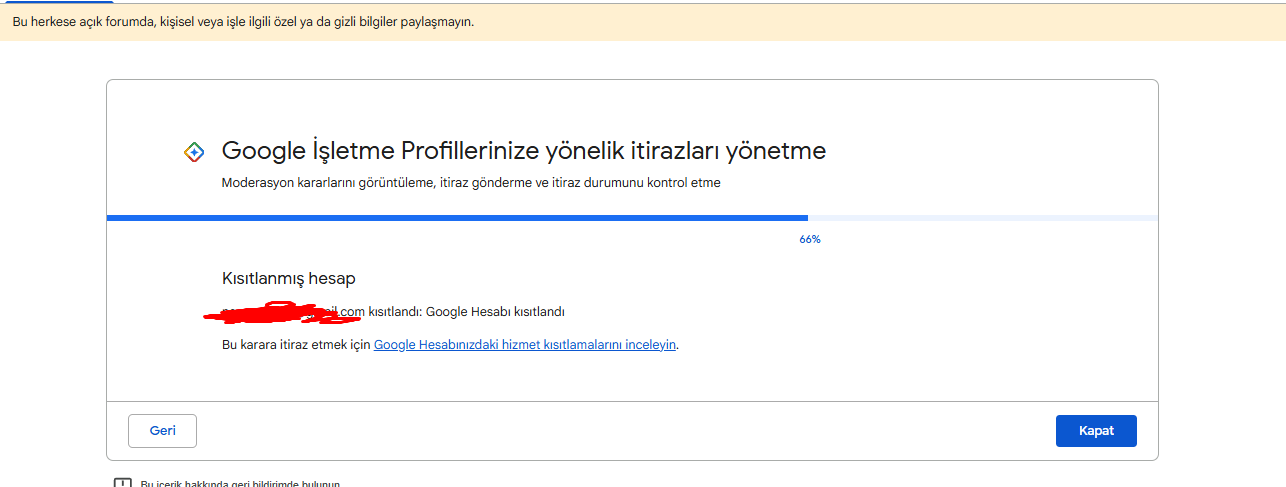Click the Moderasyon kararlarını görüntüleme subtitle text
Viewport: 1286px width, 487px height.
click(x=471, y=183)
